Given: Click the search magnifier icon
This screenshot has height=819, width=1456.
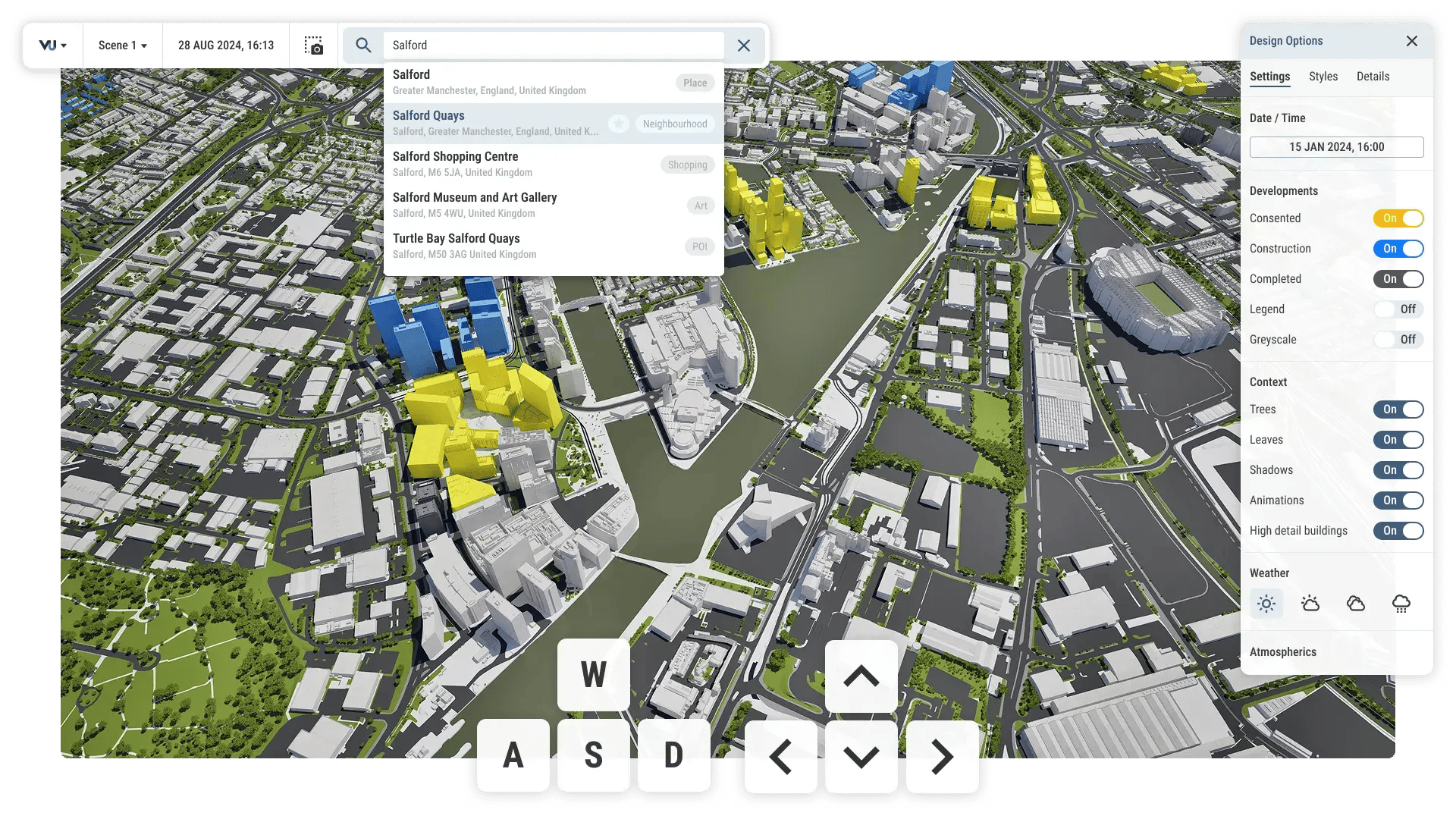Looking at the screenshot, I should [x=363, y=45].
